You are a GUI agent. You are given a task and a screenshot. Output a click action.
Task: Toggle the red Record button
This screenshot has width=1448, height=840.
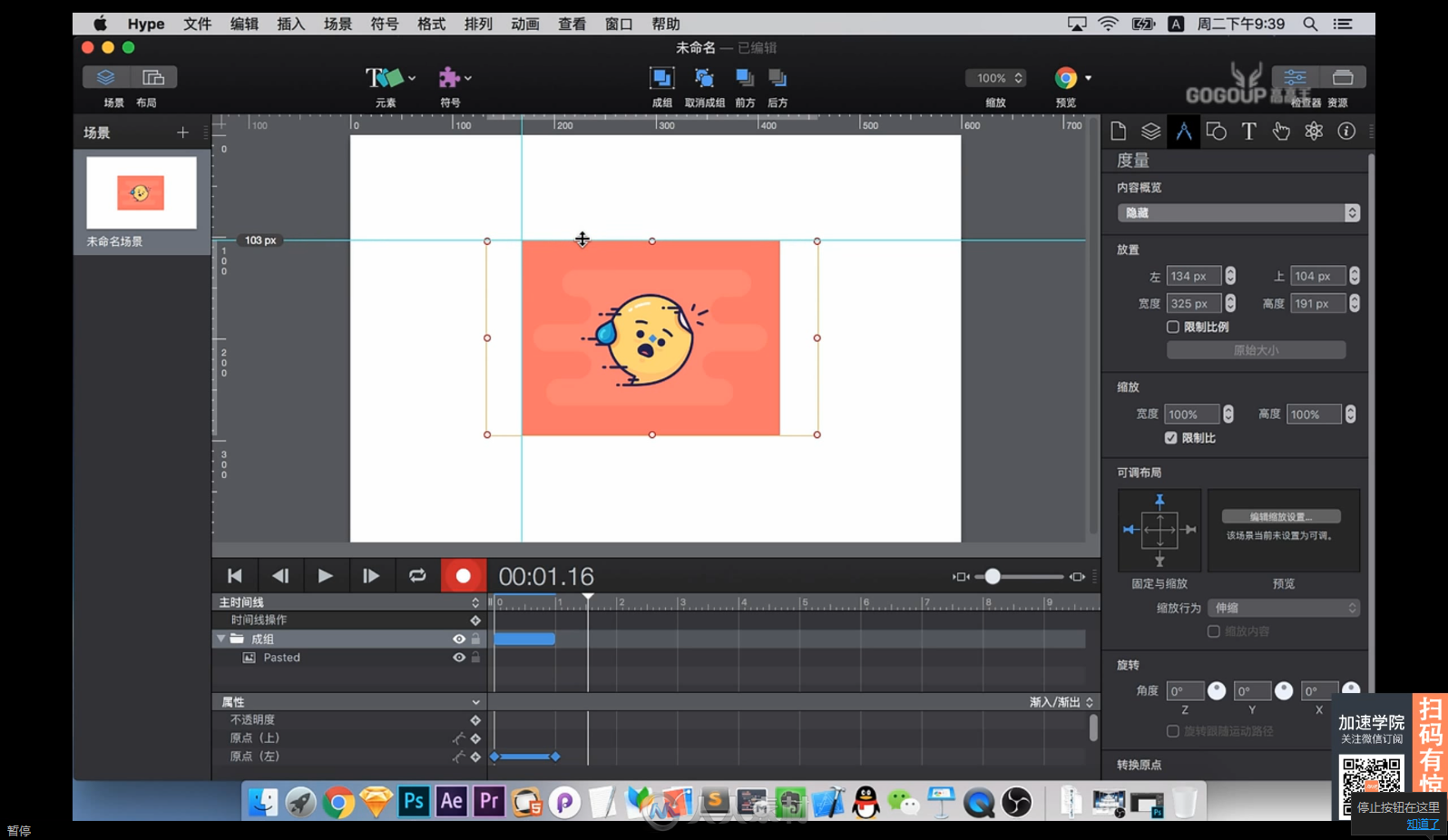[464, 576]
